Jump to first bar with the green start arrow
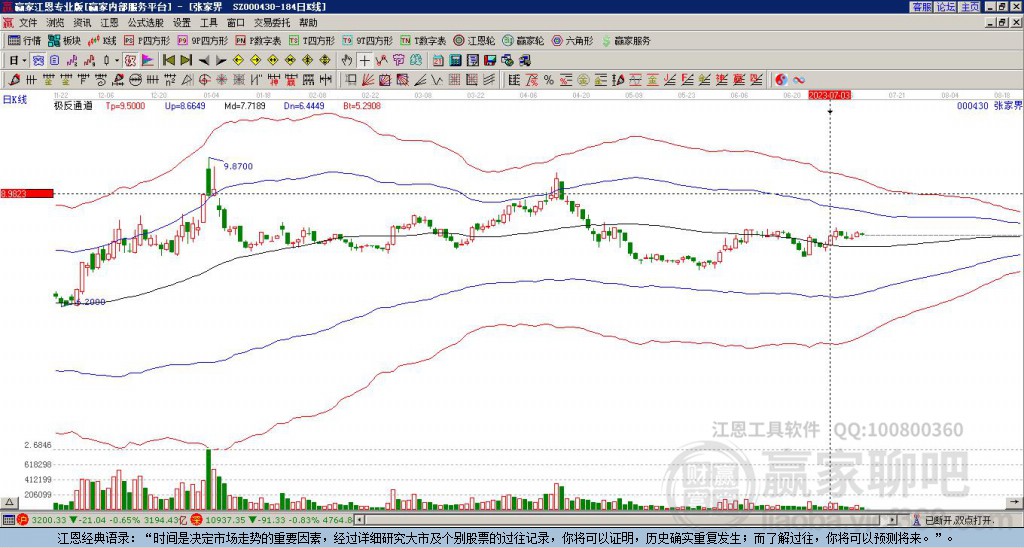 (x=168, y=61)
